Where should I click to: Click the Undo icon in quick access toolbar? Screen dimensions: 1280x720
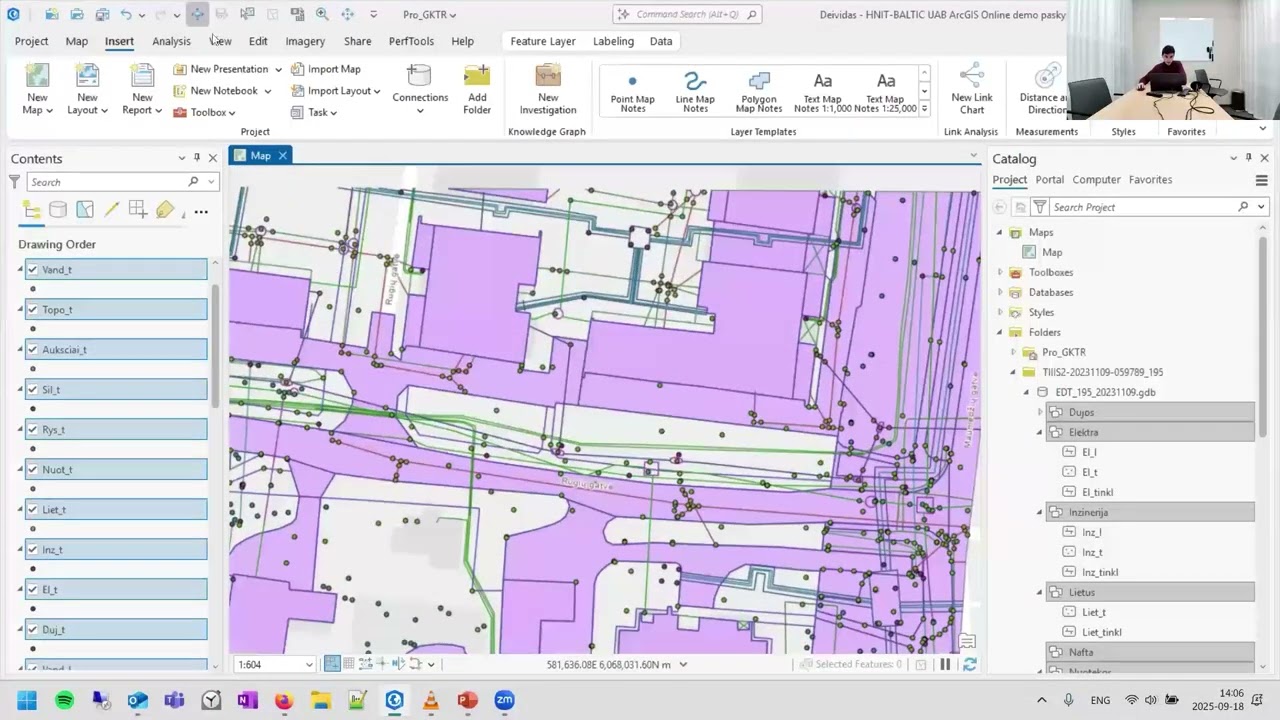[126, 14]
